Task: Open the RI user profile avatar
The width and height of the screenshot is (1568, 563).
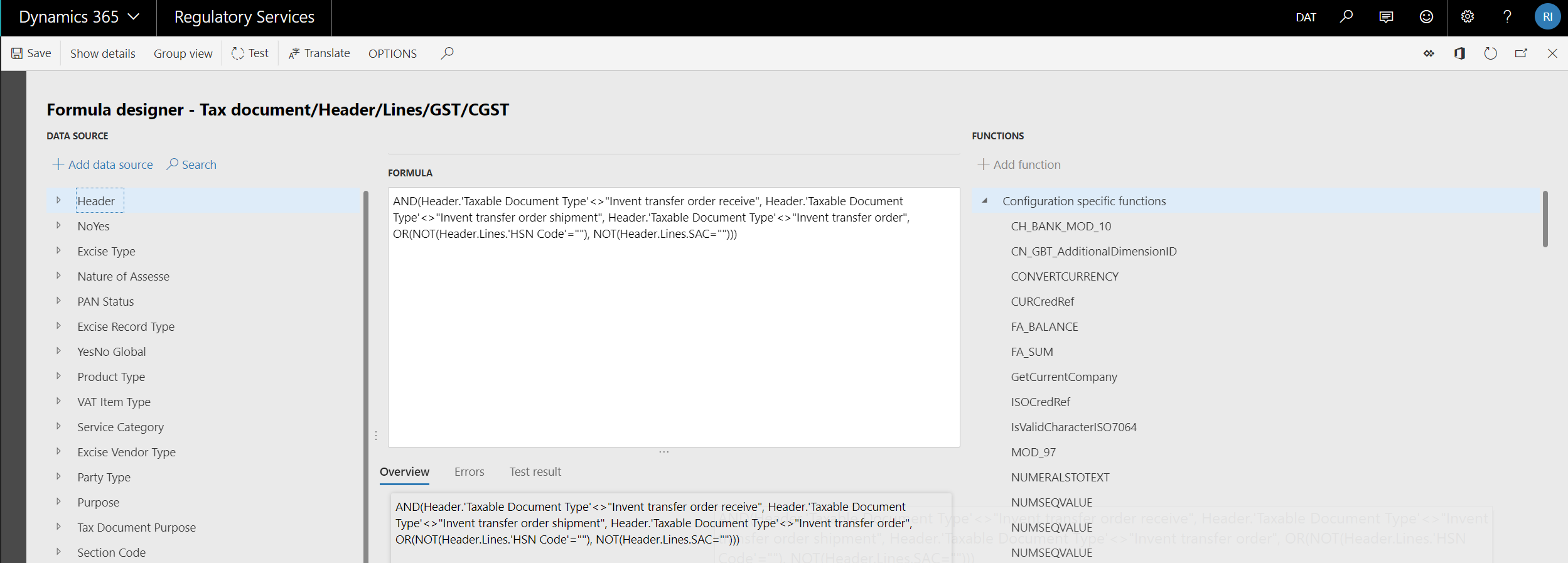Action: pyautogui.click(x=1547, y=17)
